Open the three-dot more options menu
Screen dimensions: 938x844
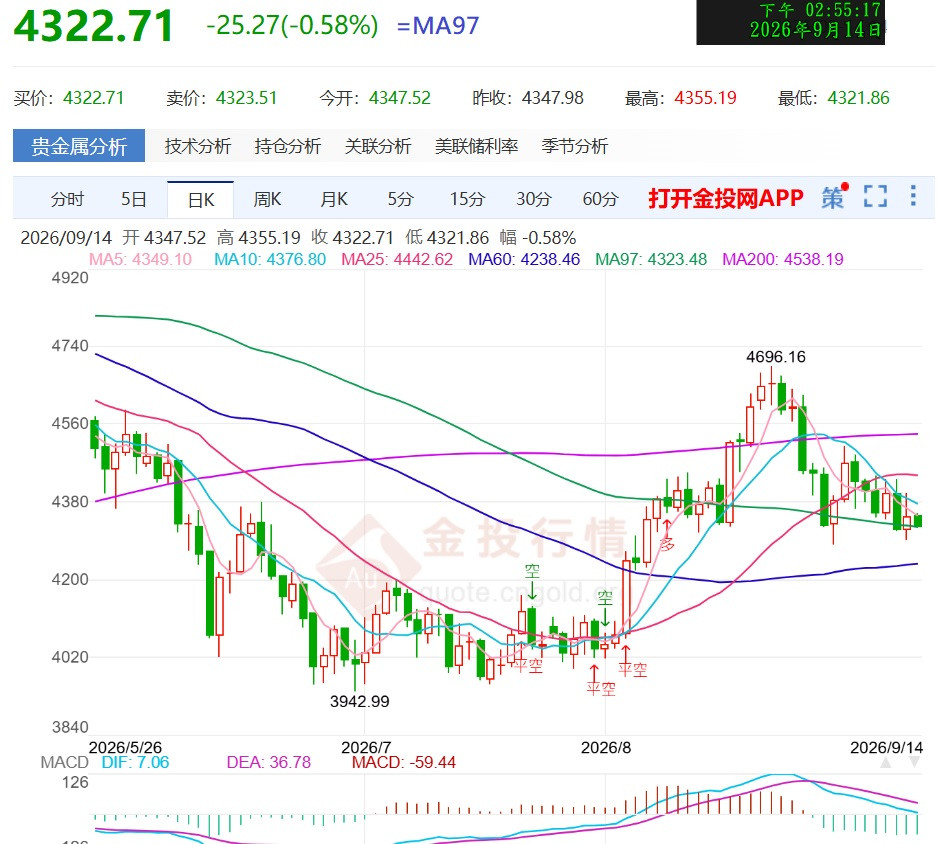pyautogui.click(x=913, y=196)
